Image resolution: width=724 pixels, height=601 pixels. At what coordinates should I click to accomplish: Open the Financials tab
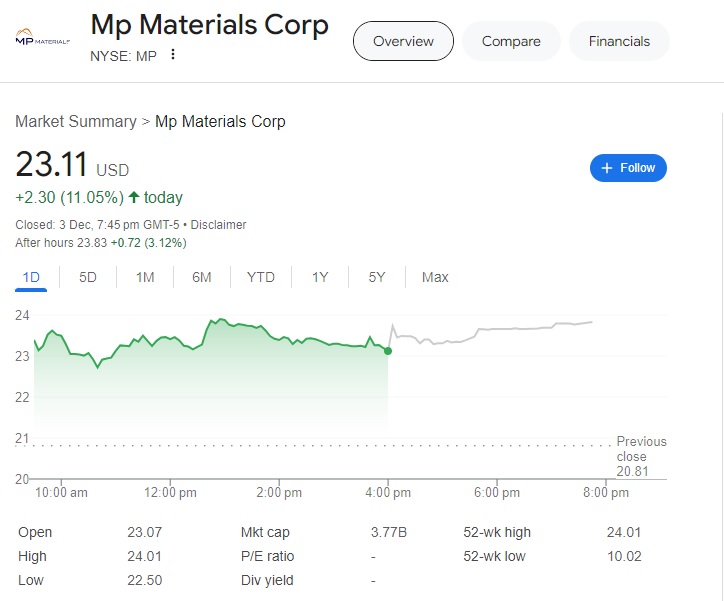tap(619, 41)
